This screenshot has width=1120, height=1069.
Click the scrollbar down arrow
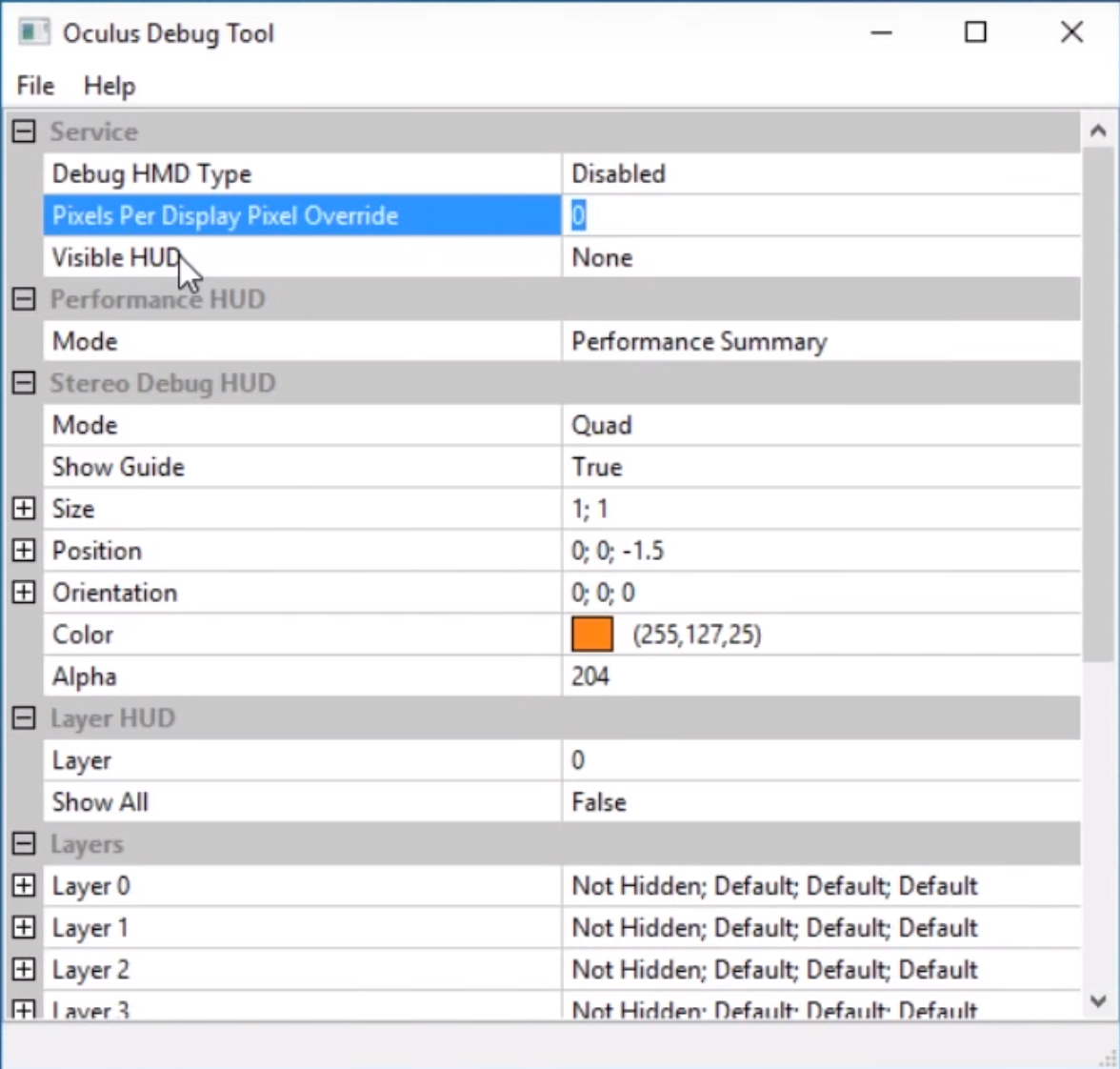pos(1099,1001)
